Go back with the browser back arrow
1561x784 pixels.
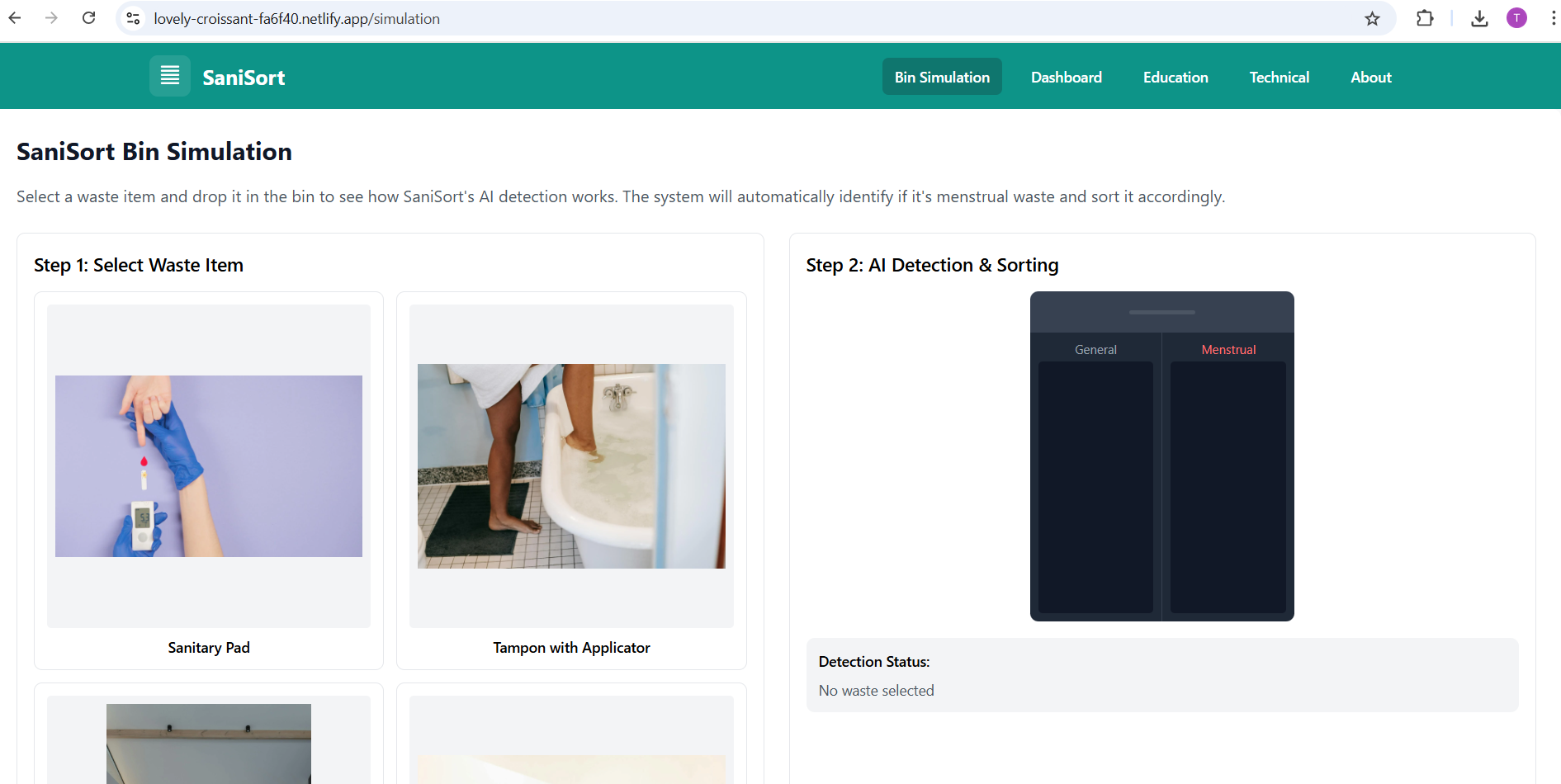(x=15, y=18)
